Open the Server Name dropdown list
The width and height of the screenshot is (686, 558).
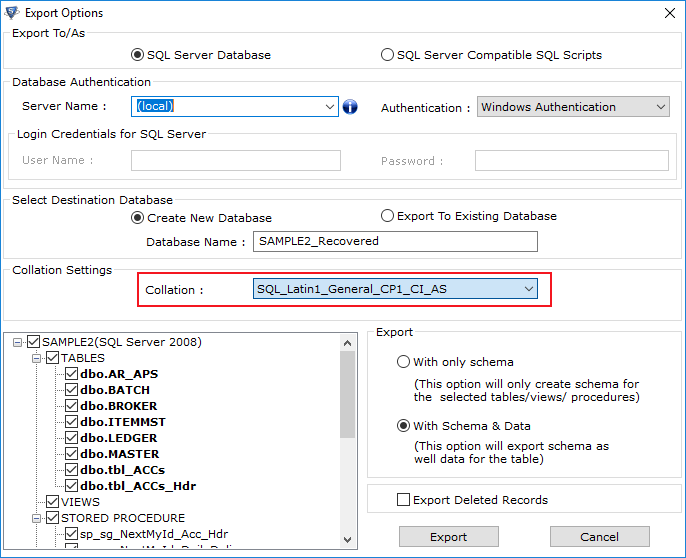pyautogui.click(x=329, y=107)
